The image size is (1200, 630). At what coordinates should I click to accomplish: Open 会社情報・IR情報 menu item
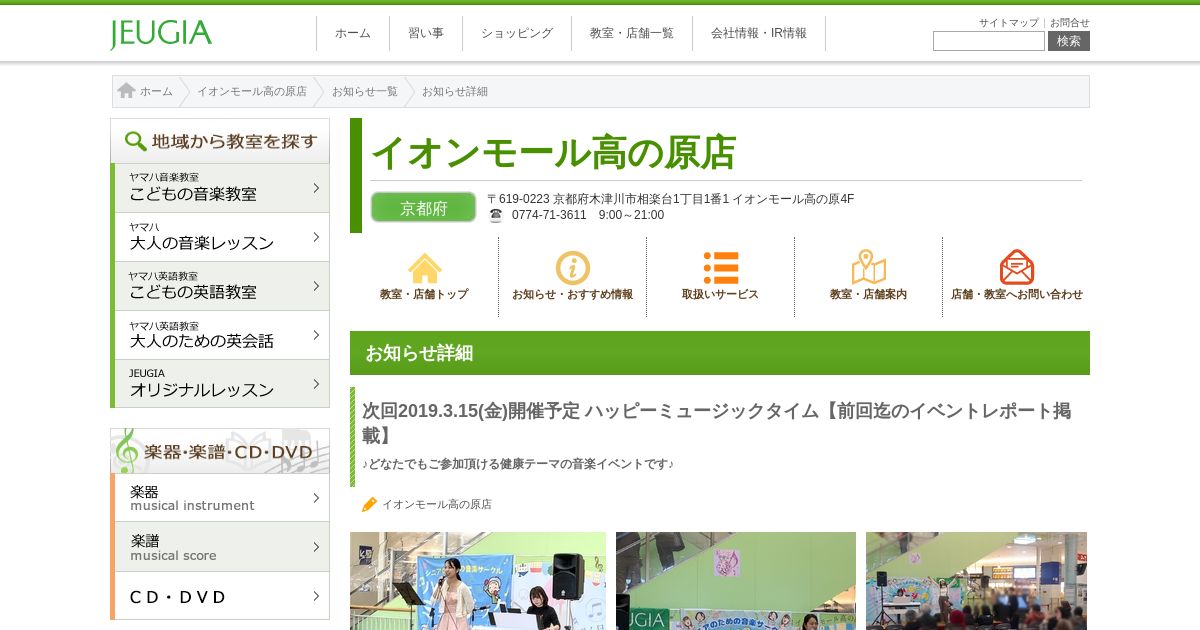pyautogui.click(x=759, y=33)
